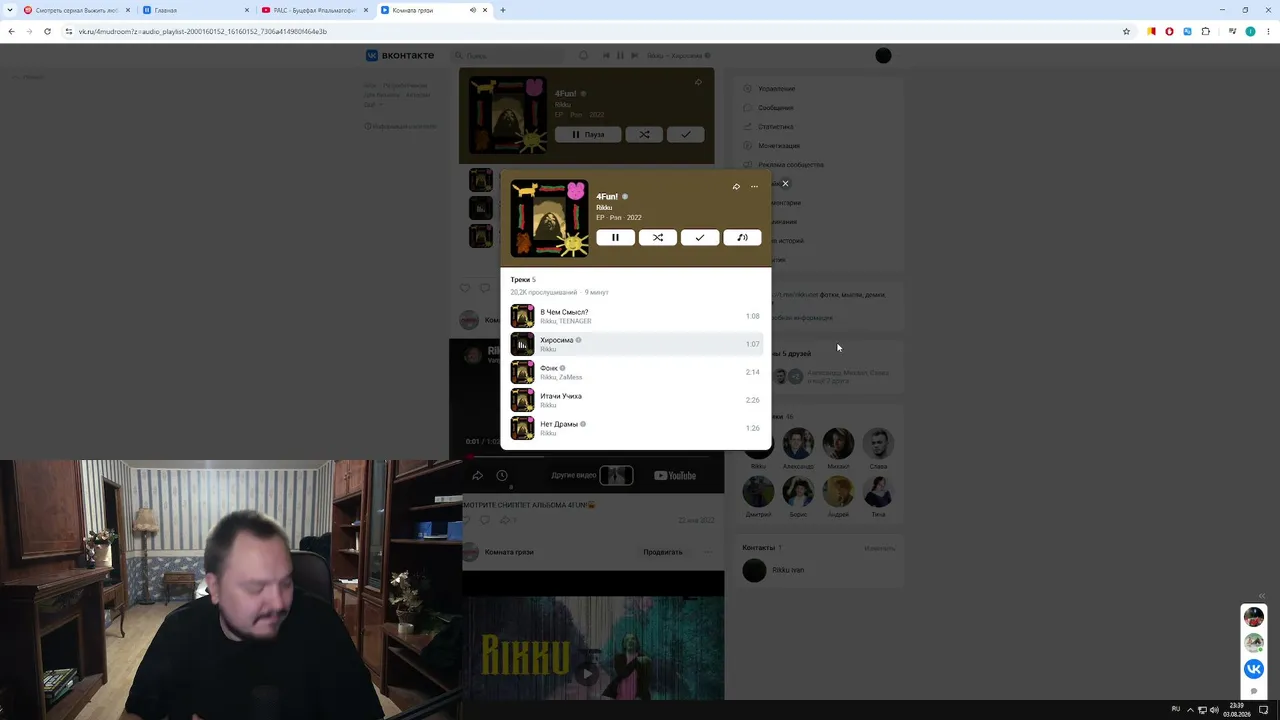The image size is (1280, 720).
Task: Play track "В Чем Смысл?"
Action: coord(635,316)
